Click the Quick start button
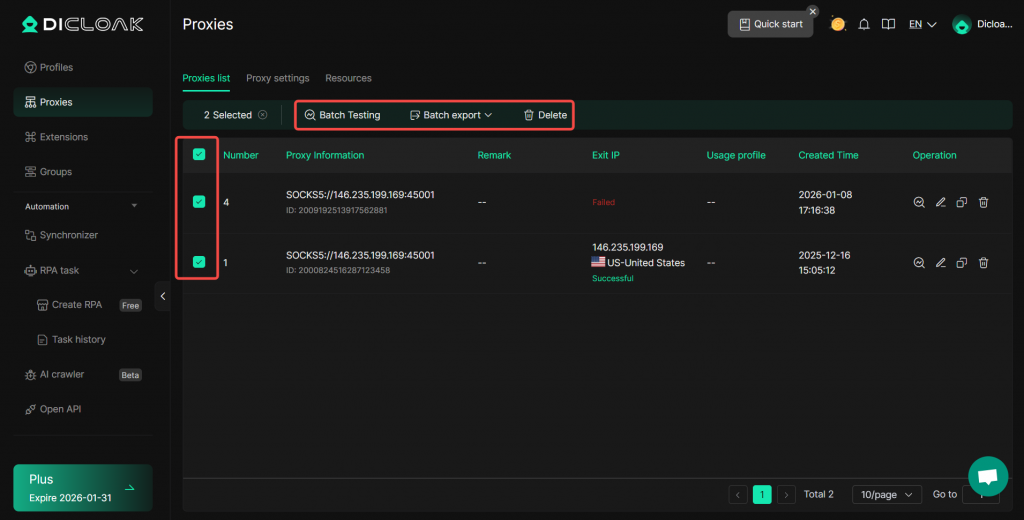 770,24
